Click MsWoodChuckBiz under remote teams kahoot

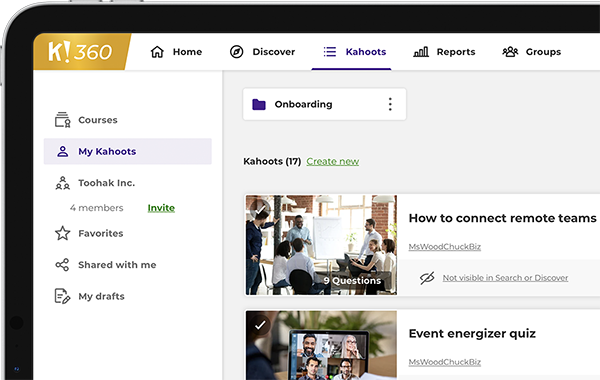[445, 247]
